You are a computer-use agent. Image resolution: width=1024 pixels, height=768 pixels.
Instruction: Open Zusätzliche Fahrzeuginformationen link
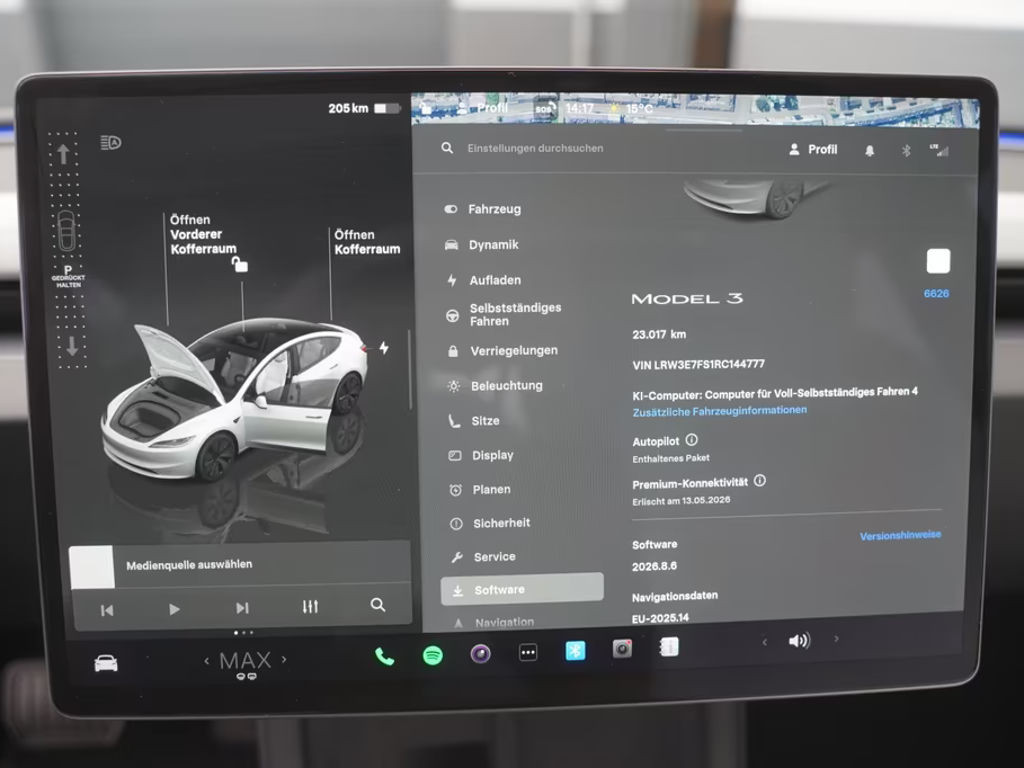720,411
